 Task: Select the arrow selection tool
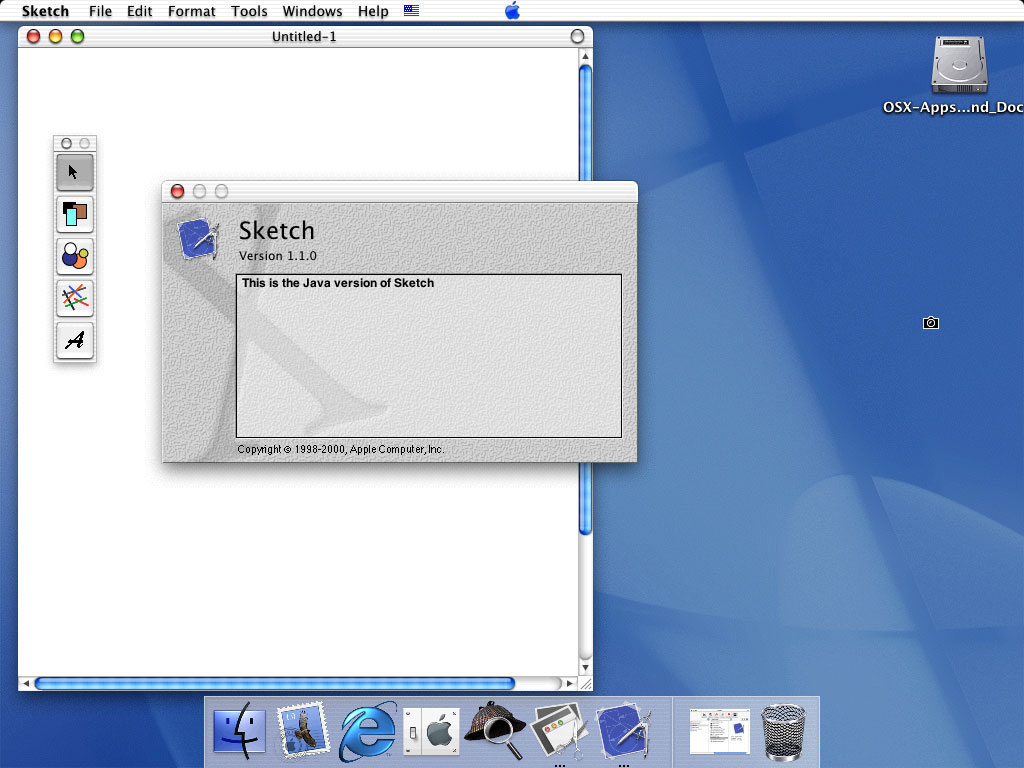(x=74, y=172)
